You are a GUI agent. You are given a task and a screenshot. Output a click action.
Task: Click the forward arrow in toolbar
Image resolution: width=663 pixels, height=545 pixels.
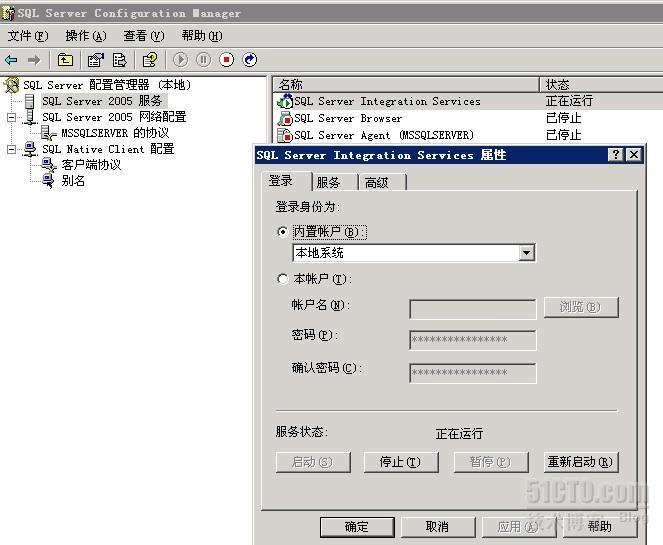34,60
